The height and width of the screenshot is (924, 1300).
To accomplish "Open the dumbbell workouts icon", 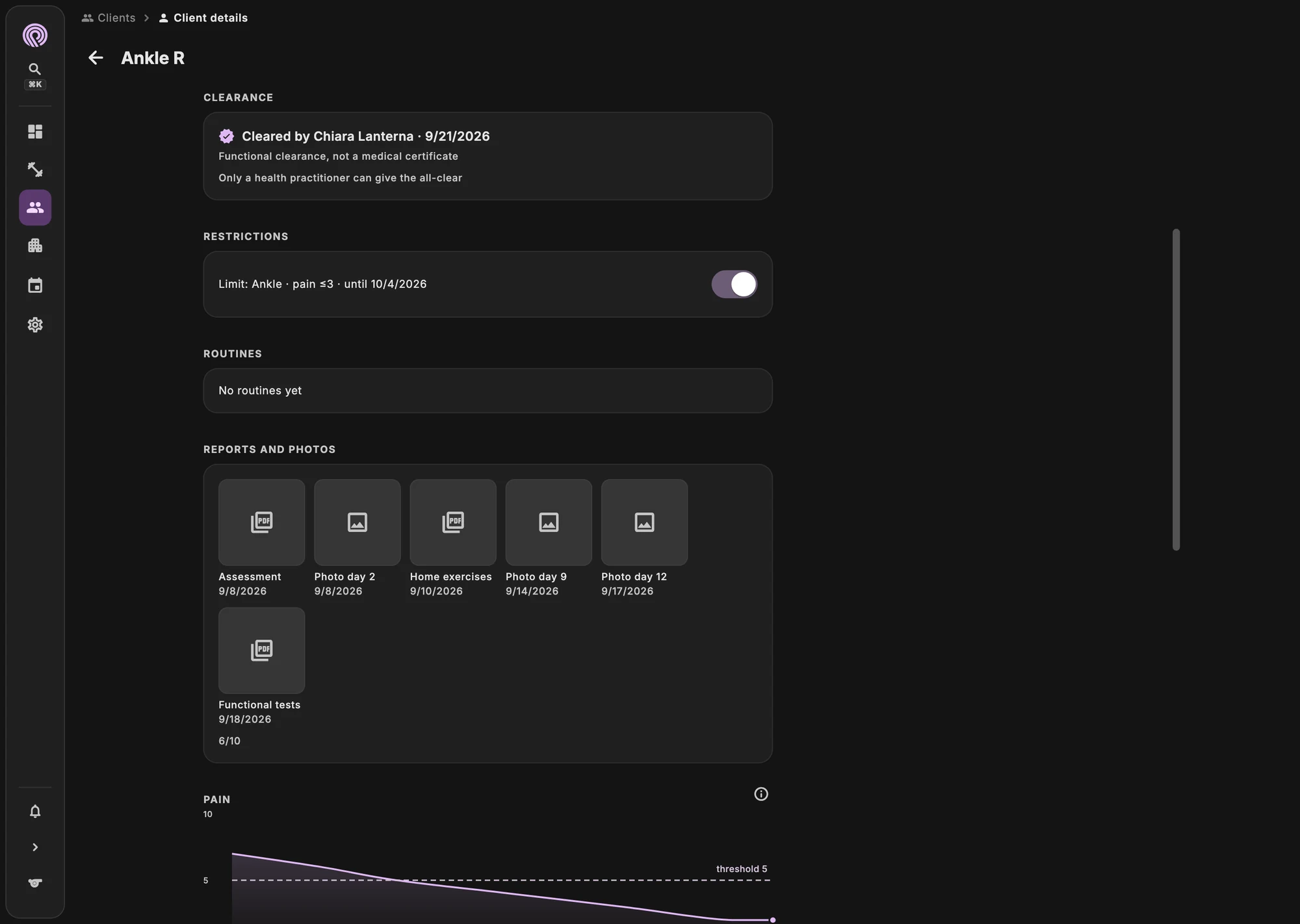I will [35, 170].
